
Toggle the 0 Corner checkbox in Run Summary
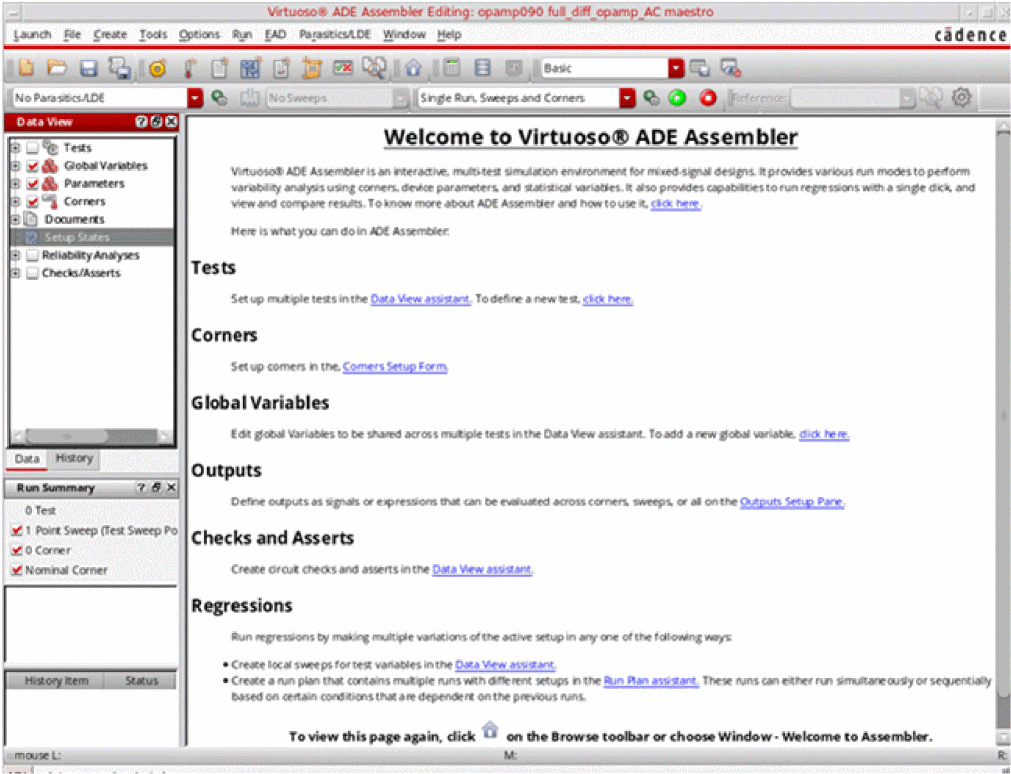[17, 550]
